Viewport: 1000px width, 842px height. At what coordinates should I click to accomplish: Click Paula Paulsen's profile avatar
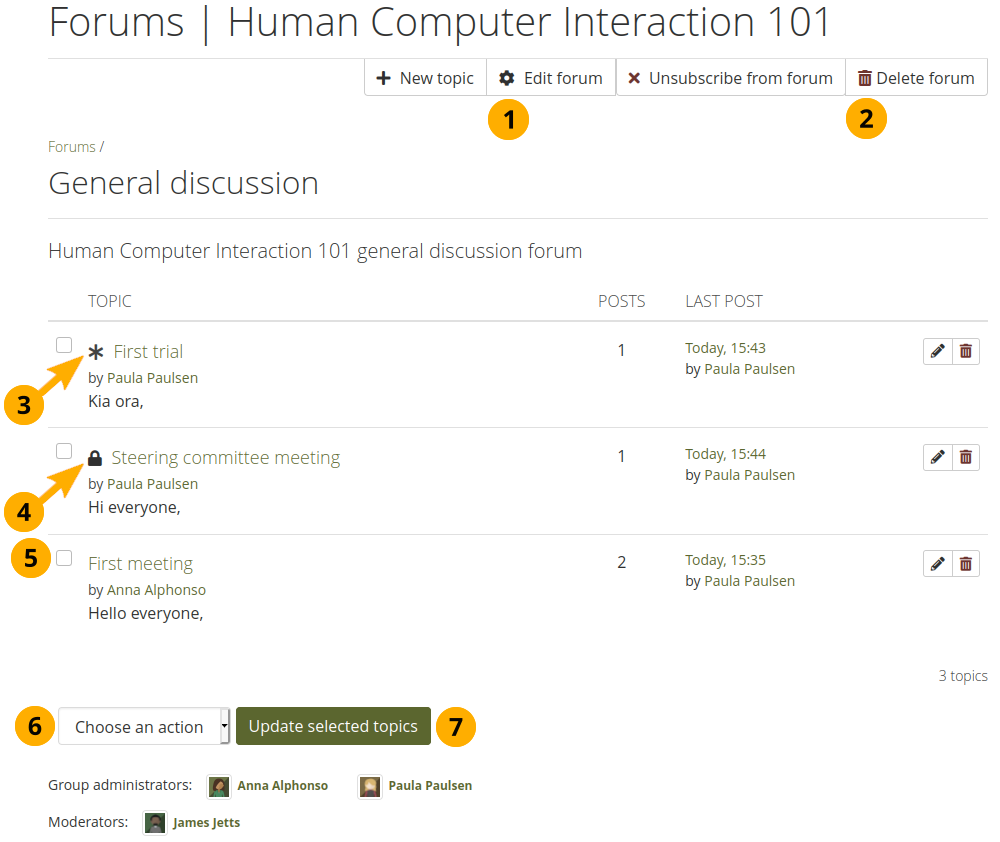(370, 786)
